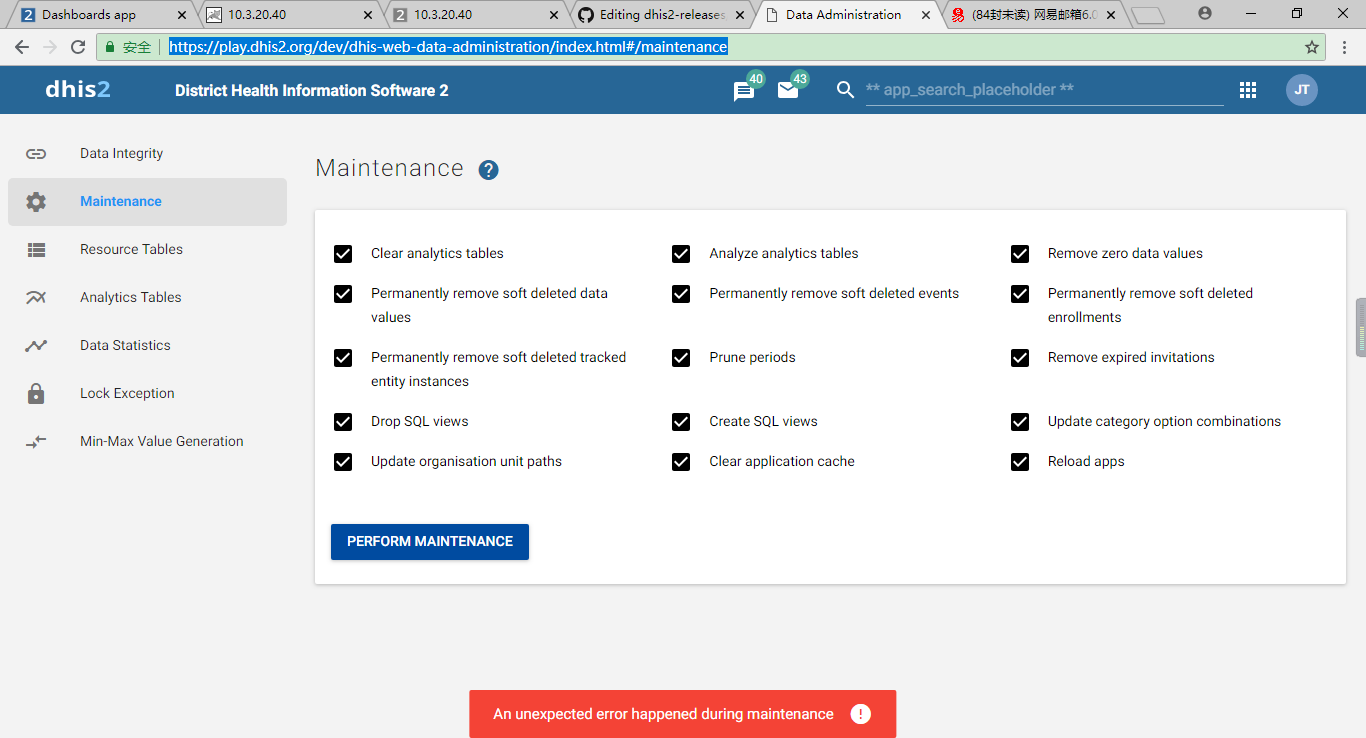Dismiss error alert via exclamation icon
Viewport: 1366px width, 738px height.
(x=860, y=714)
